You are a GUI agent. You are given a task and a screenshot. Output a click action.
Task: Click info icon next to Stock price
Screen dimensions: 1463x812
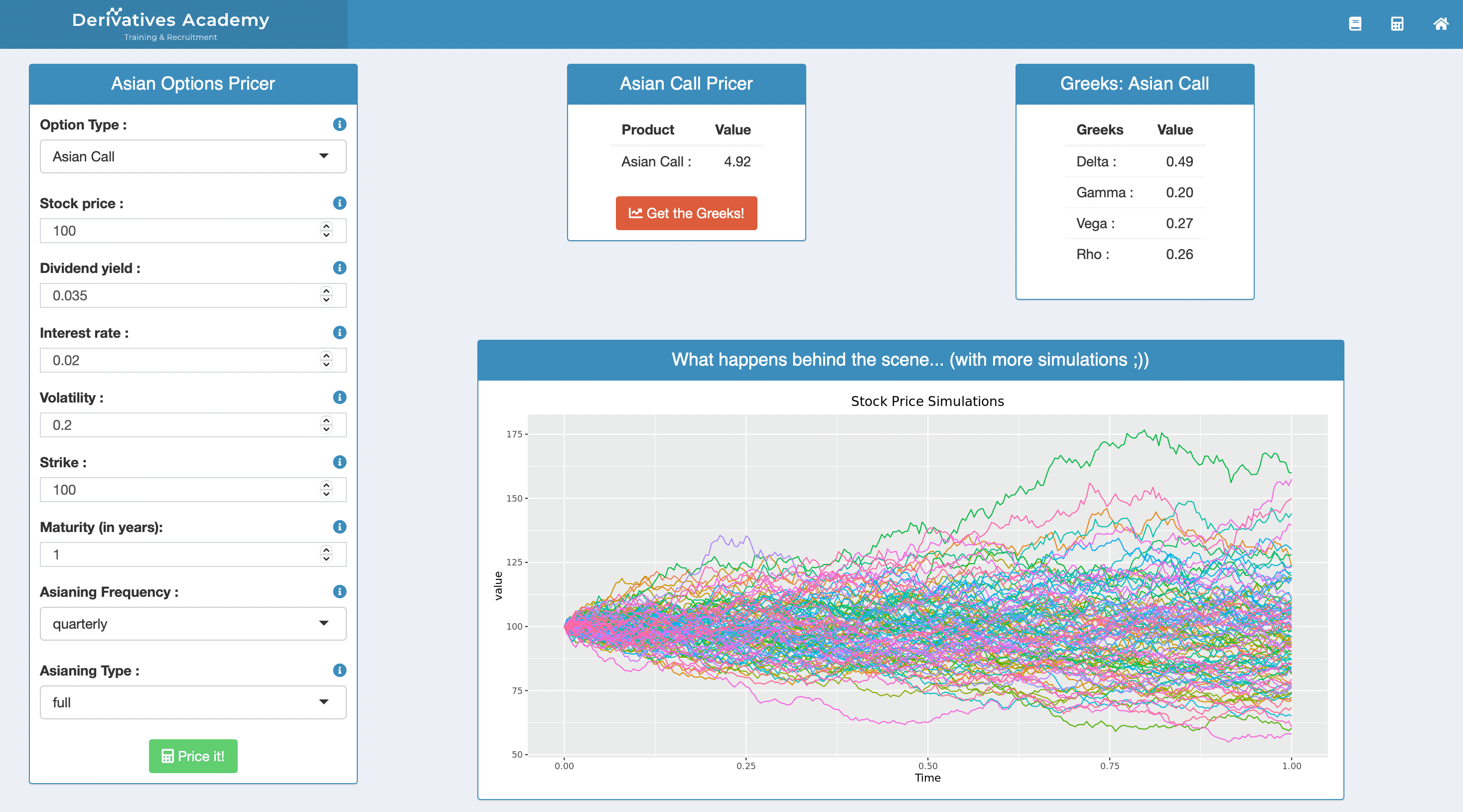340,203
